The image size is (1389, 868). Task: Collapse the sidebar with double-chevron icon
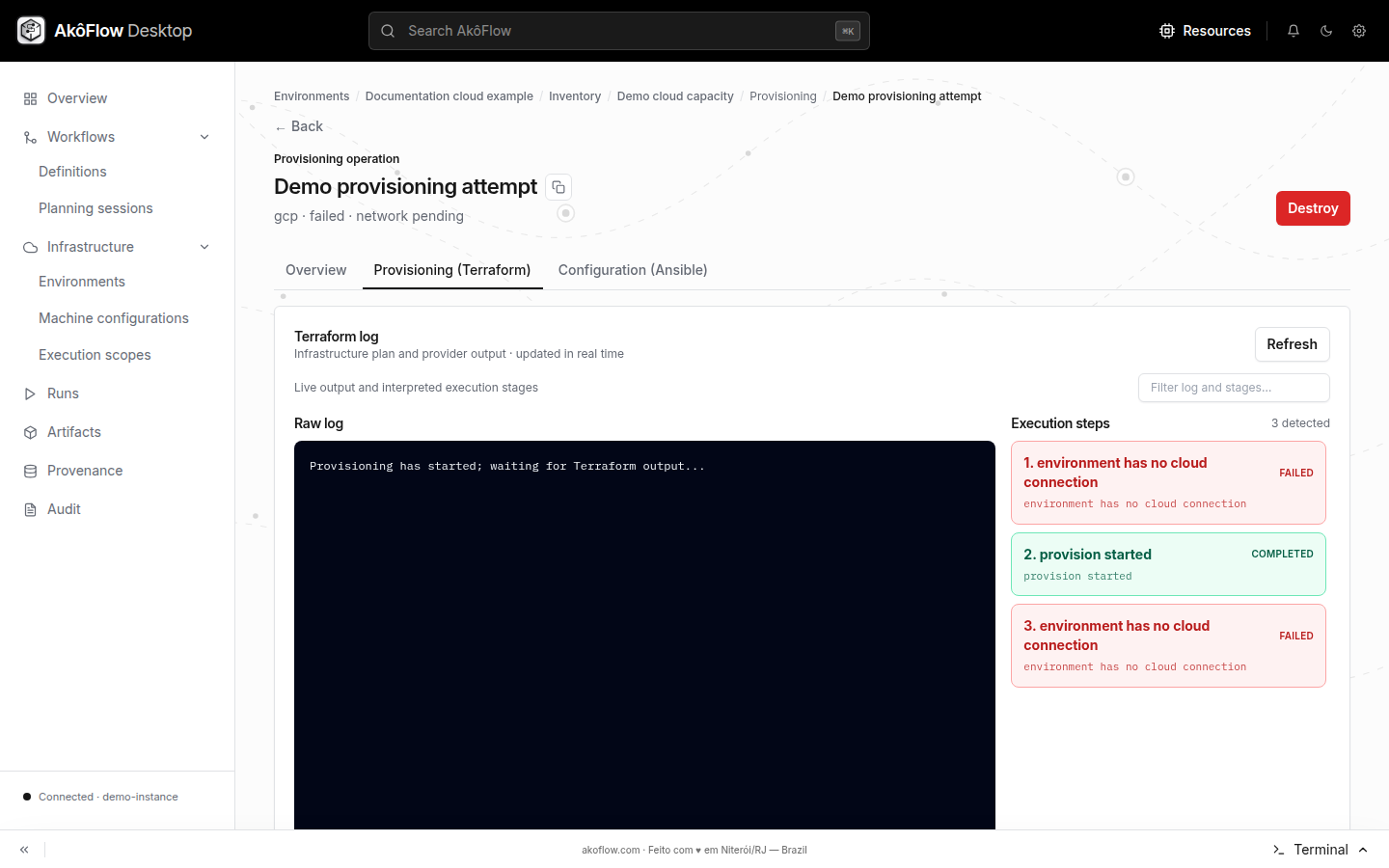(x=24, y=850)
